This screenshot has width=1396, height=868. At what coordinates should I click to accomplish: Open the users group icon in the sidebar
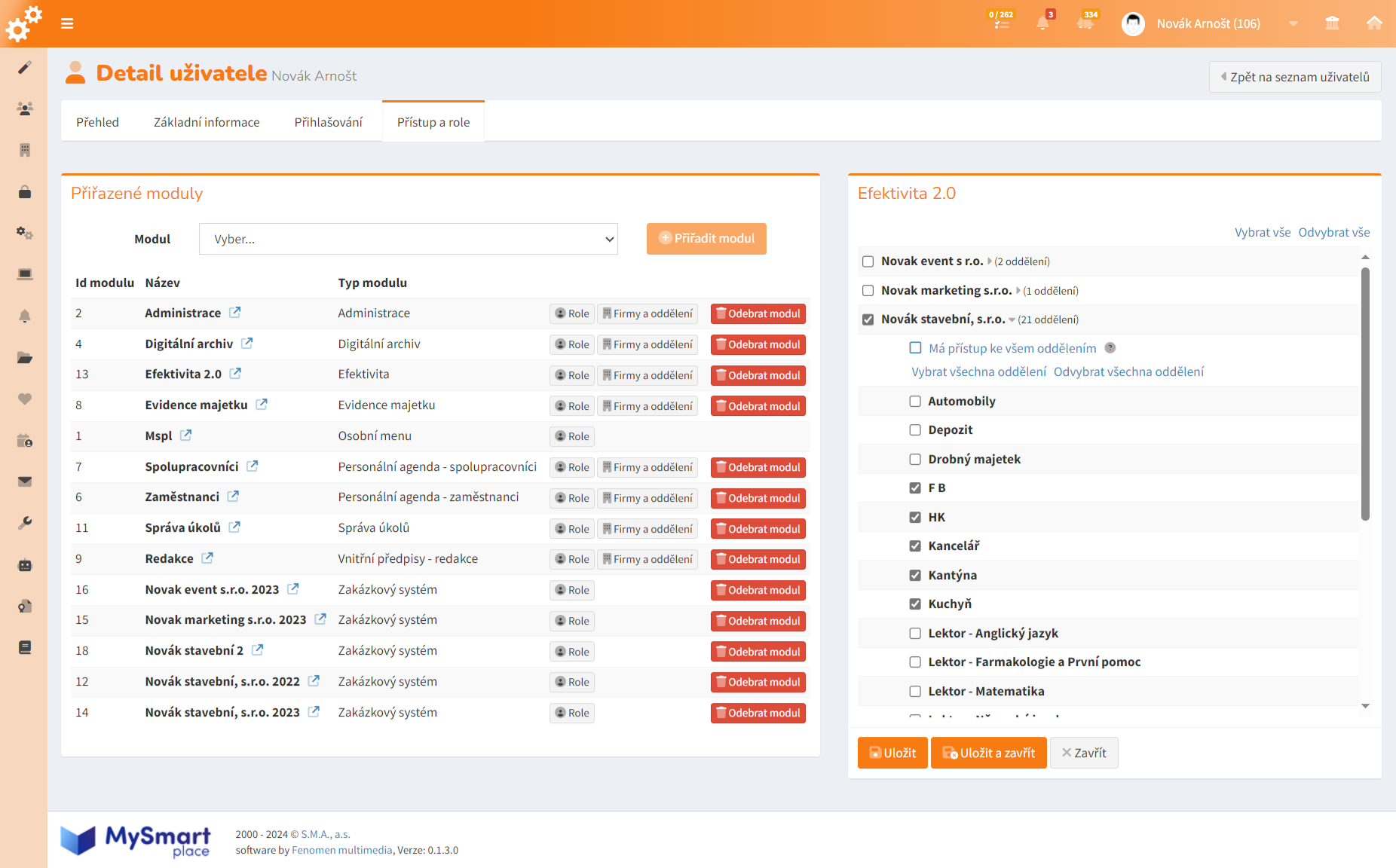pyautogui.click(x=25, y=109)
